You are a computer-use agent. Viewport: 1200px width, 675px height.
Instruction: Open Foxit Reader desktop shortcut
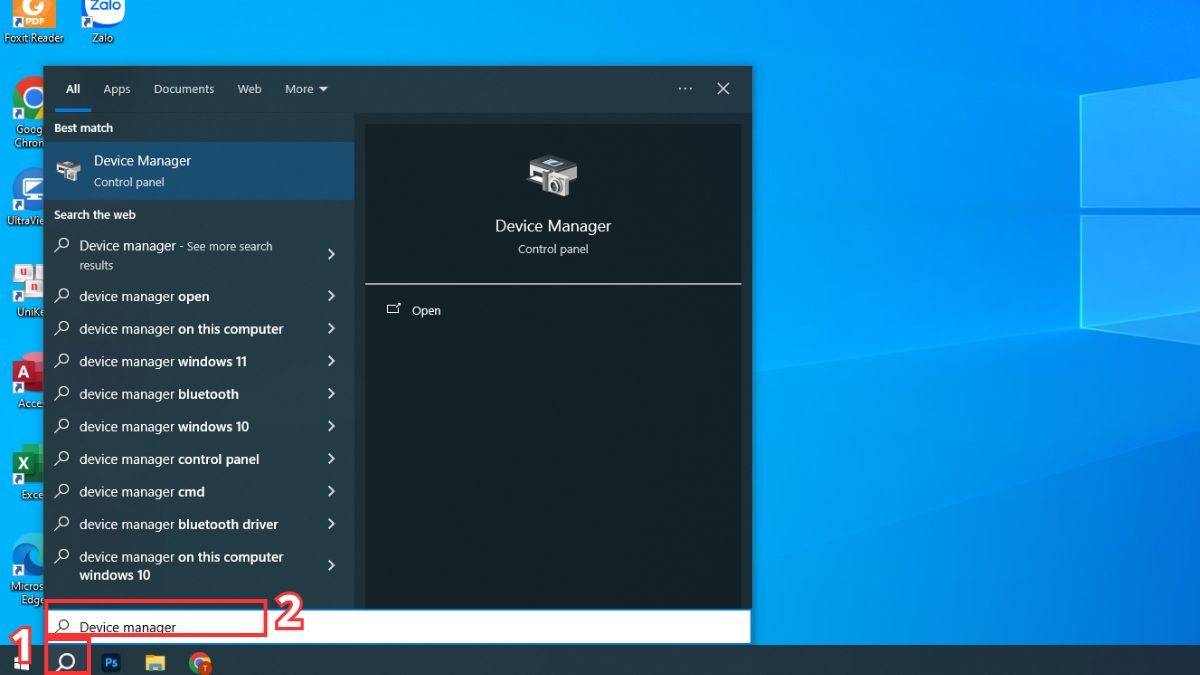(33, 20)
